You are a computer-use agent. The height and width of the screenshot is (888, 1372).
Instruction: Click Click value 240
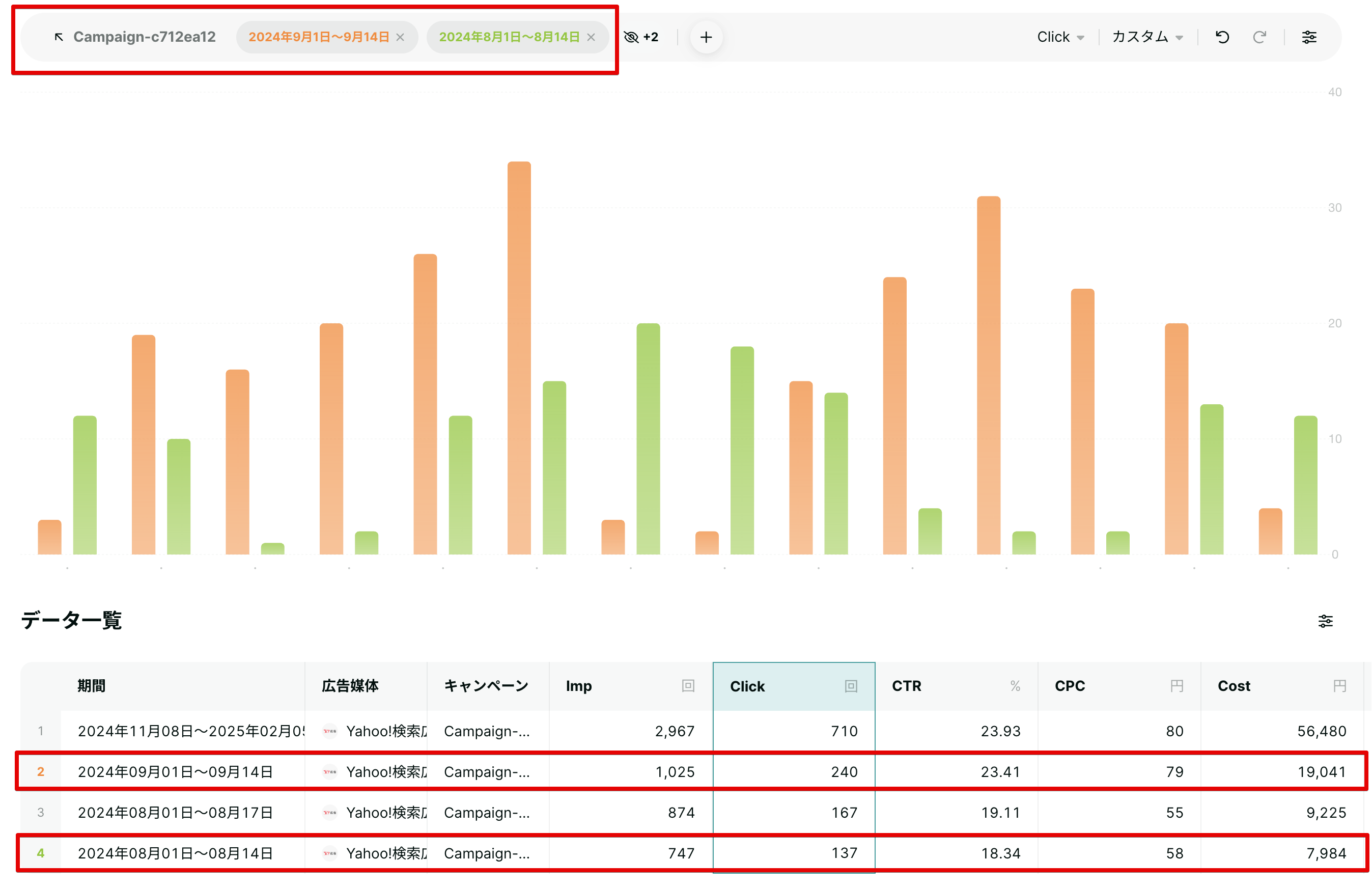[x=844, y=771]
